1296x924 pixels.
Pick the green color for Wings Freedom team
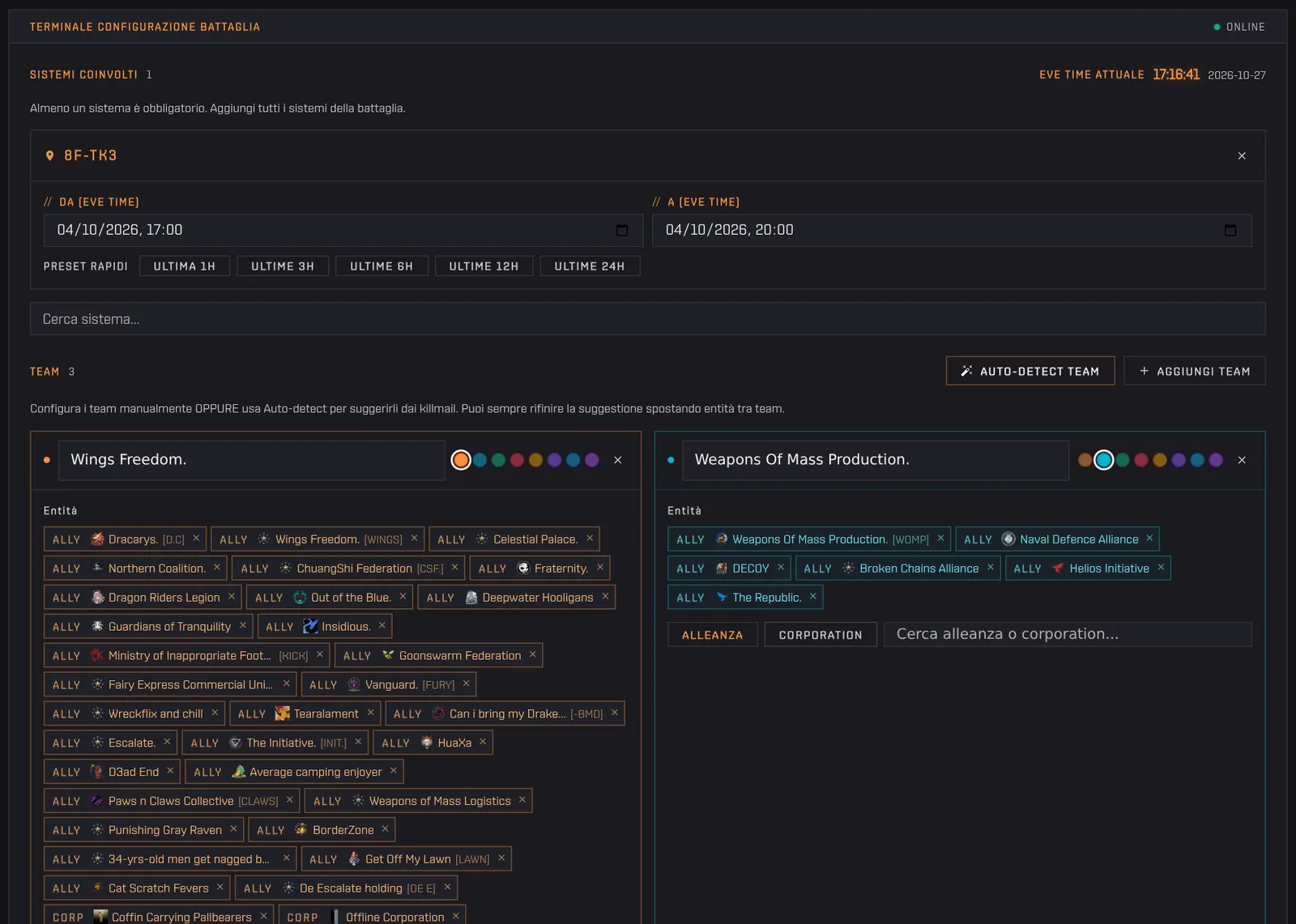[x=499, y=460]
